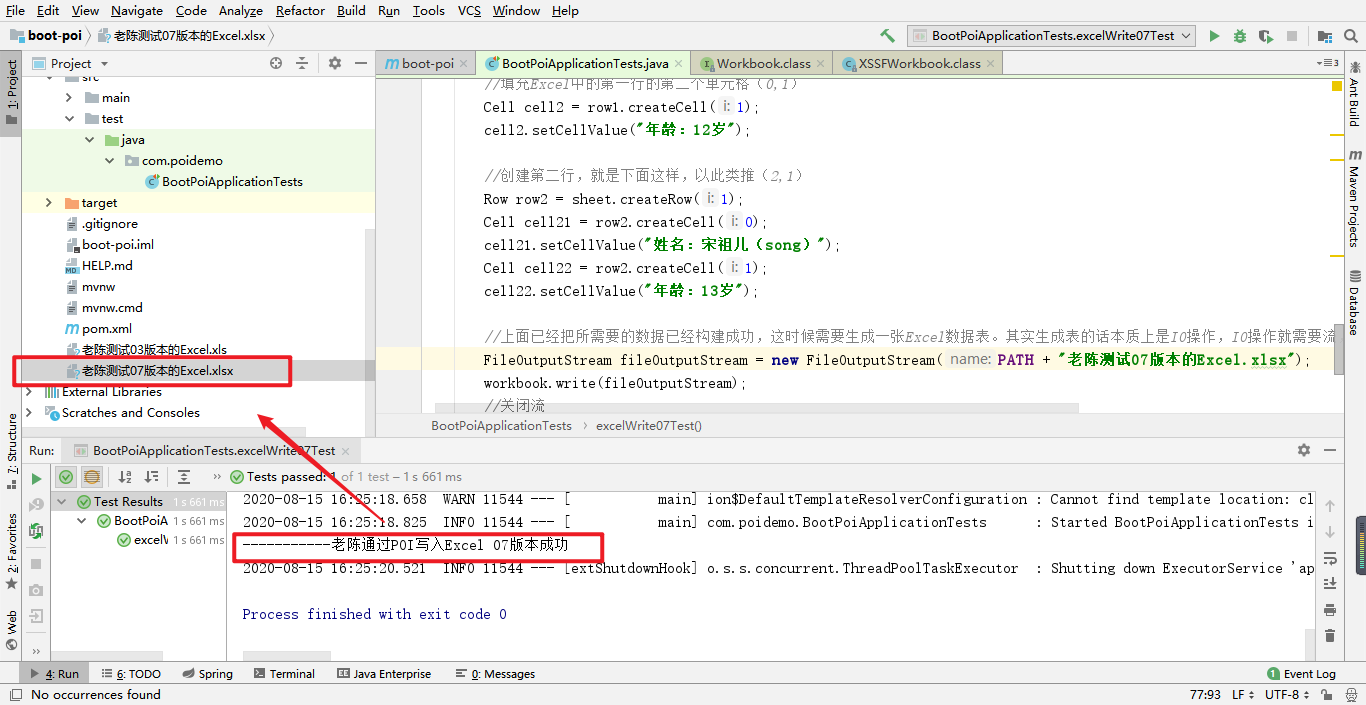
Task: Toggle auto-test in Run sidebar
Action: tap(37, 530)
